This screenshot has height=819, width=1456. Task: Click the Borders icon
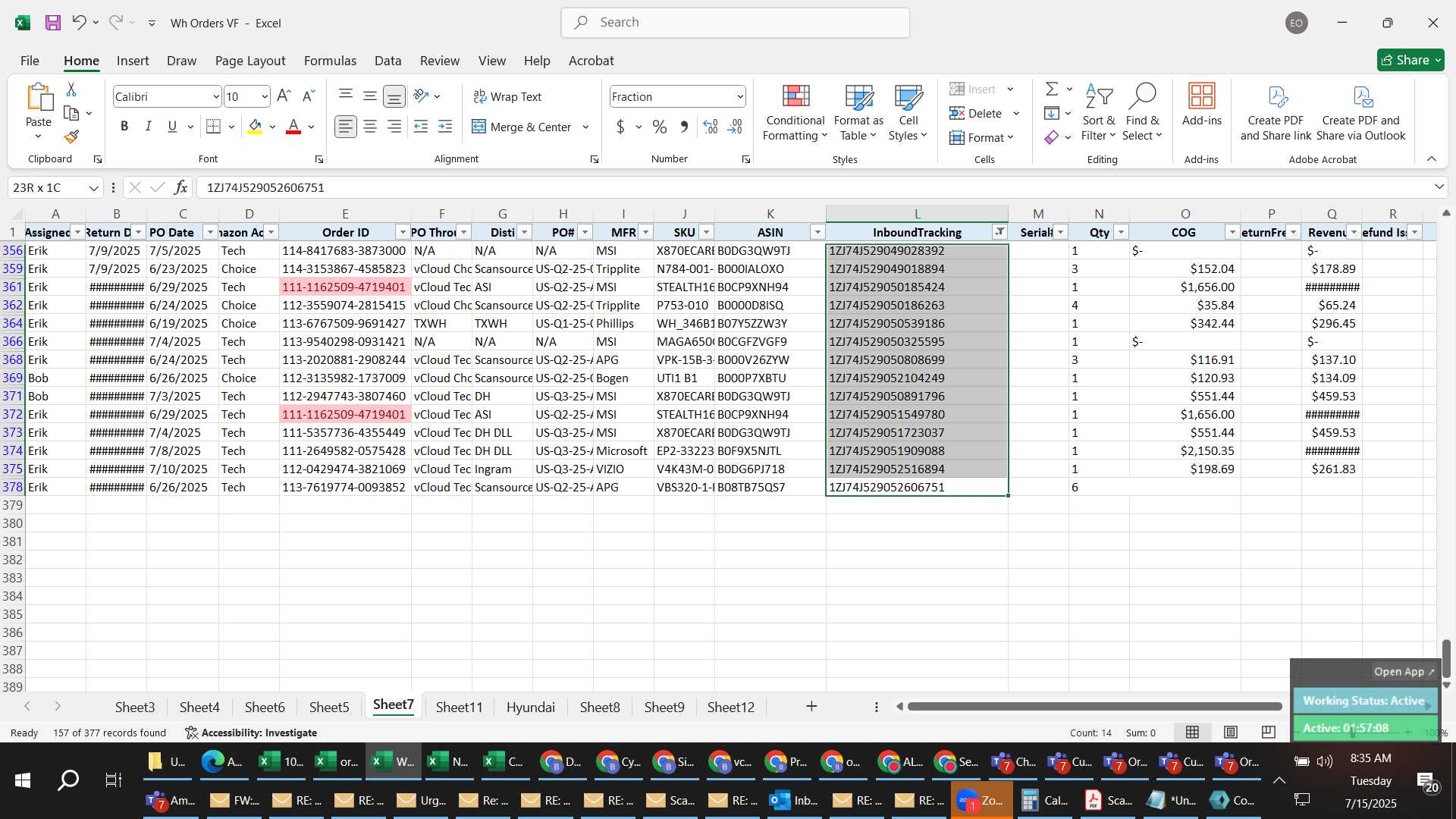point(214,127)
